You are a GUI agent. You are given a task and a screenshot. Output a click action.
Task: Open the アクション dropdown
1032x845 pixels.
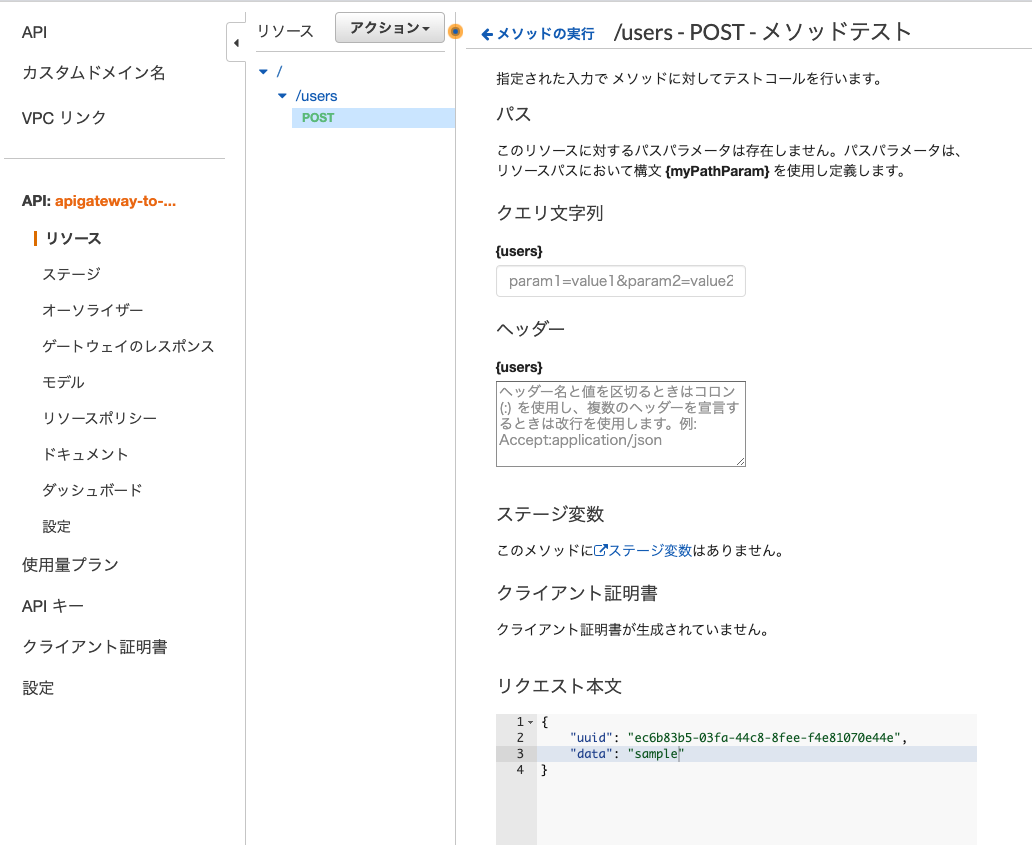(x=388, y=27)
